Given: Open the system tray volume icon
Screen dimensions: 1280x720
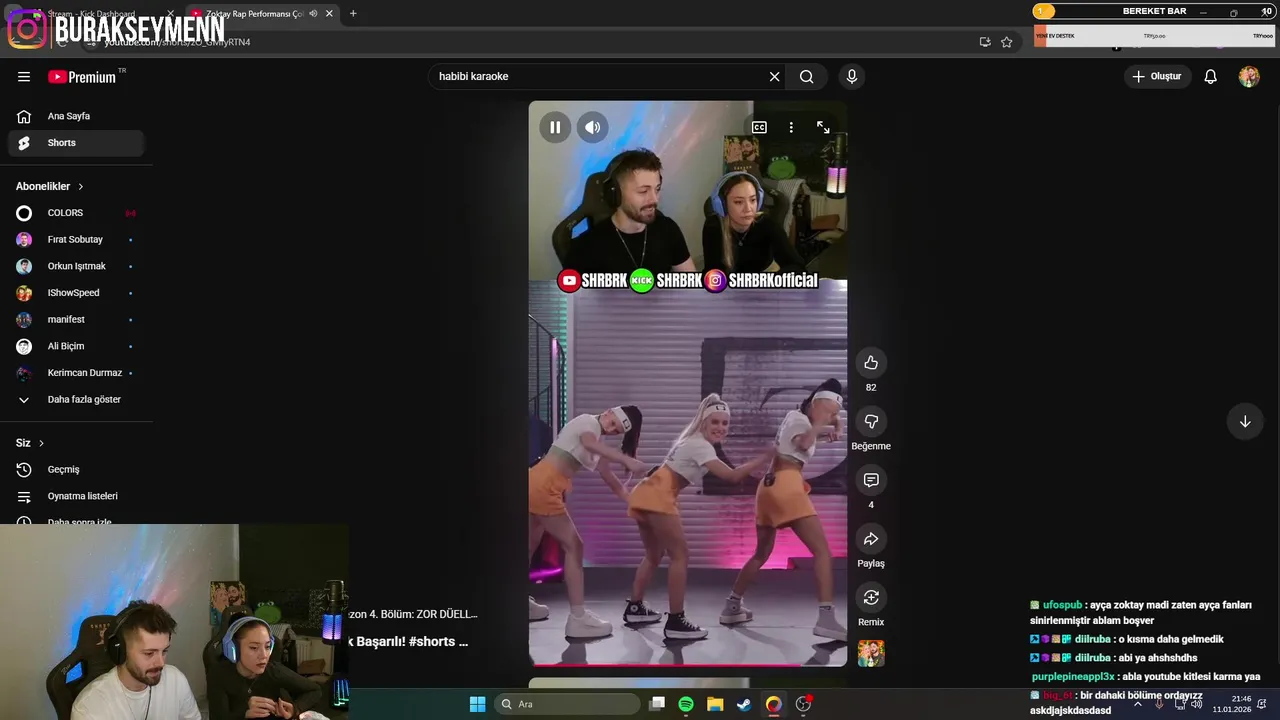Looking at the screenshot, I should [1197, 704].
